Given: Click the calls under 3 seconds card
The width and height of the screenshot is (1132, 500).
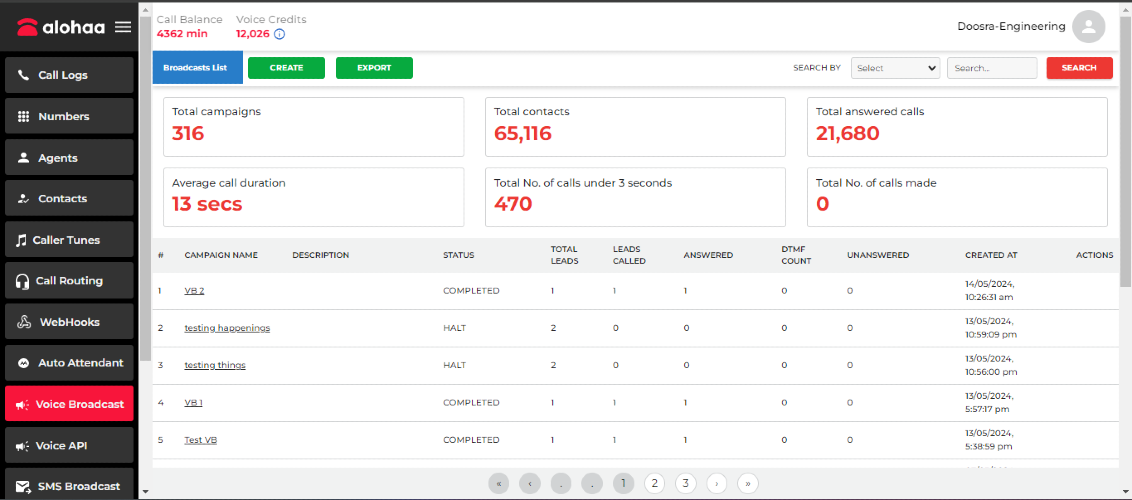Looking at the screenshot, I should [635, 197].
